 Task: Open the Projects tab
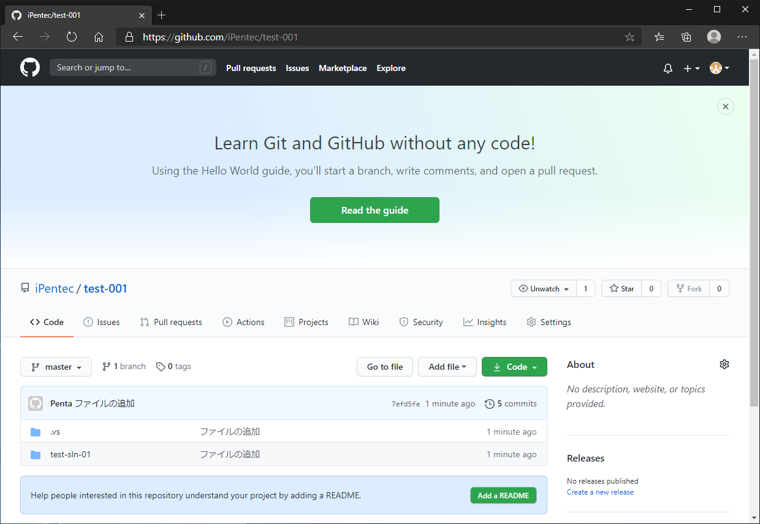306,322
